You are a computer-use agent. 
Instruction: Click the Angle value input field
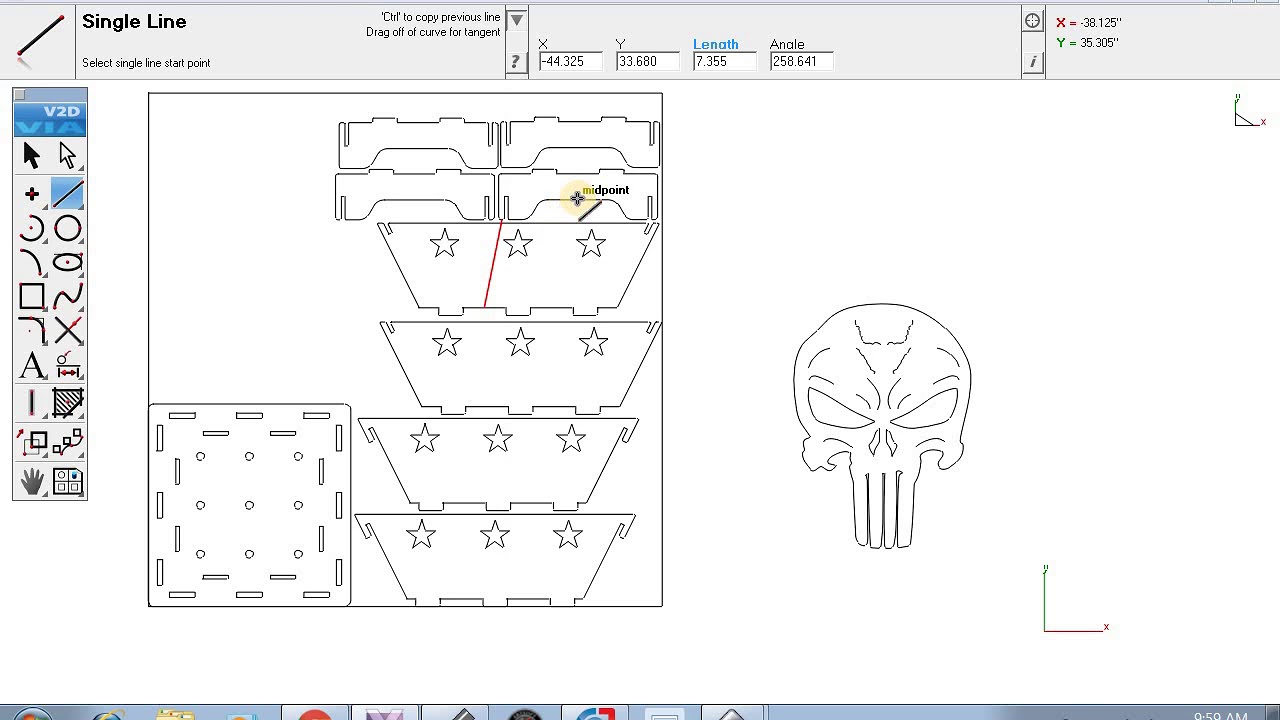coord(801,62)
